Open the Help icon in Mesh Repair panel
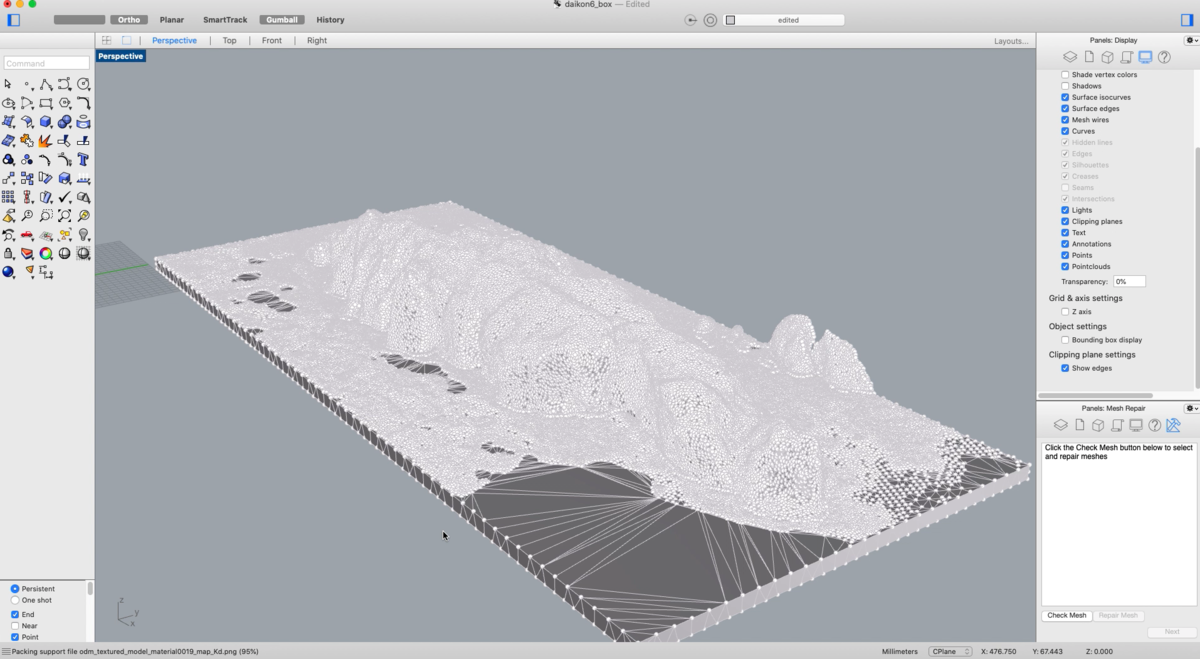This screenshot has width=1200, height=659. [1154, 425]
